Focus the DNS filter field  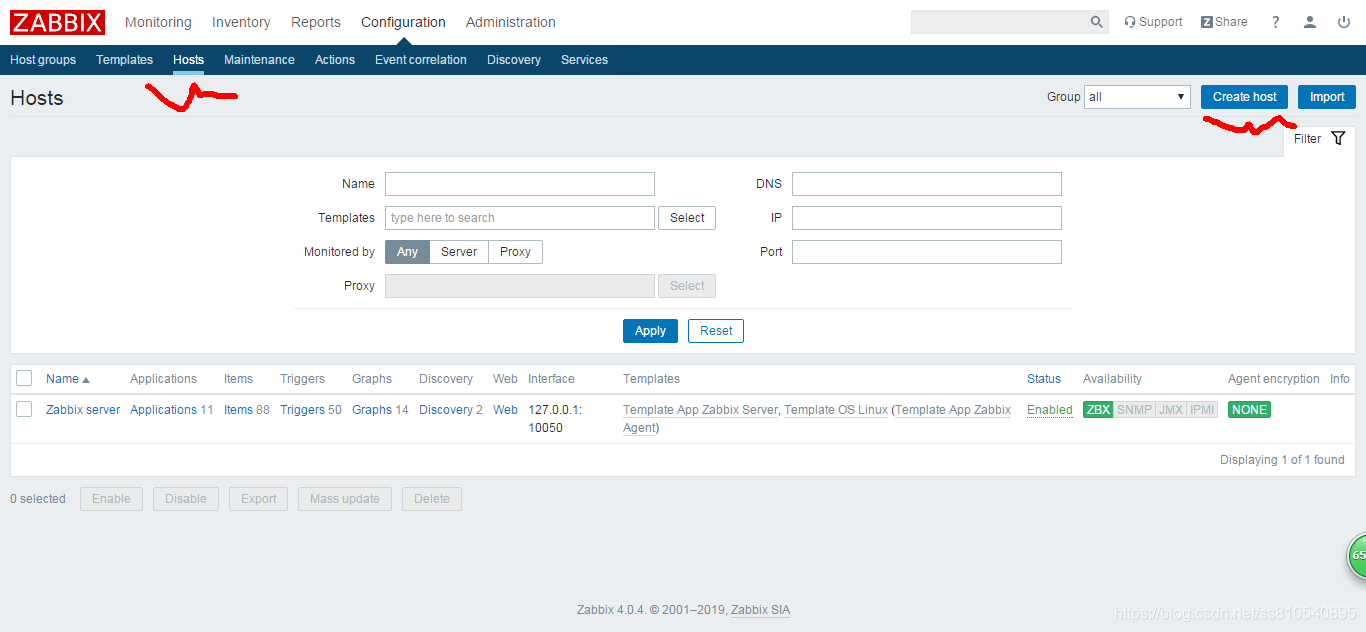[x=927, y=184]
